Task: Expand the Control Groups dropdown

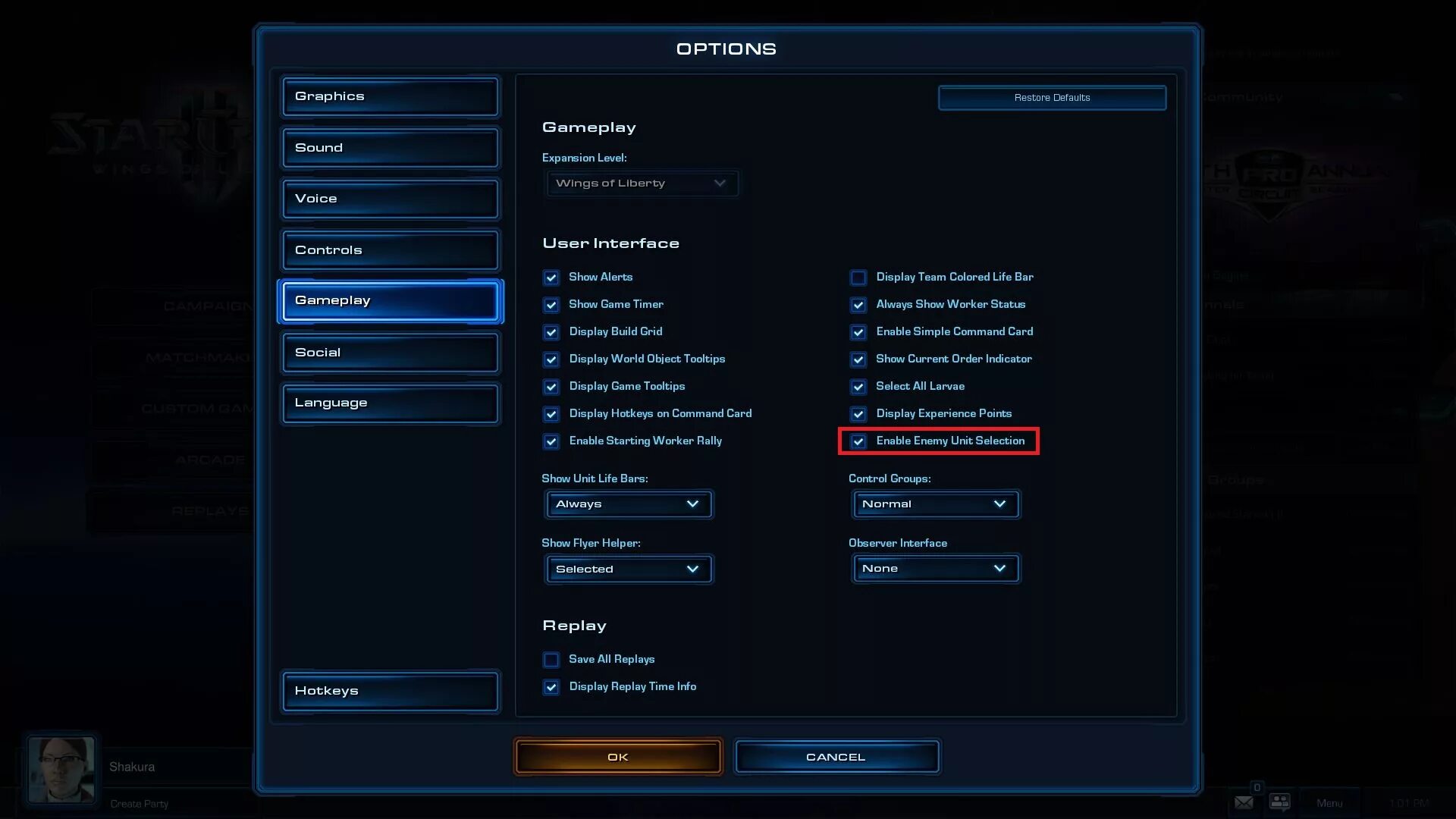Action: (935, 503)
